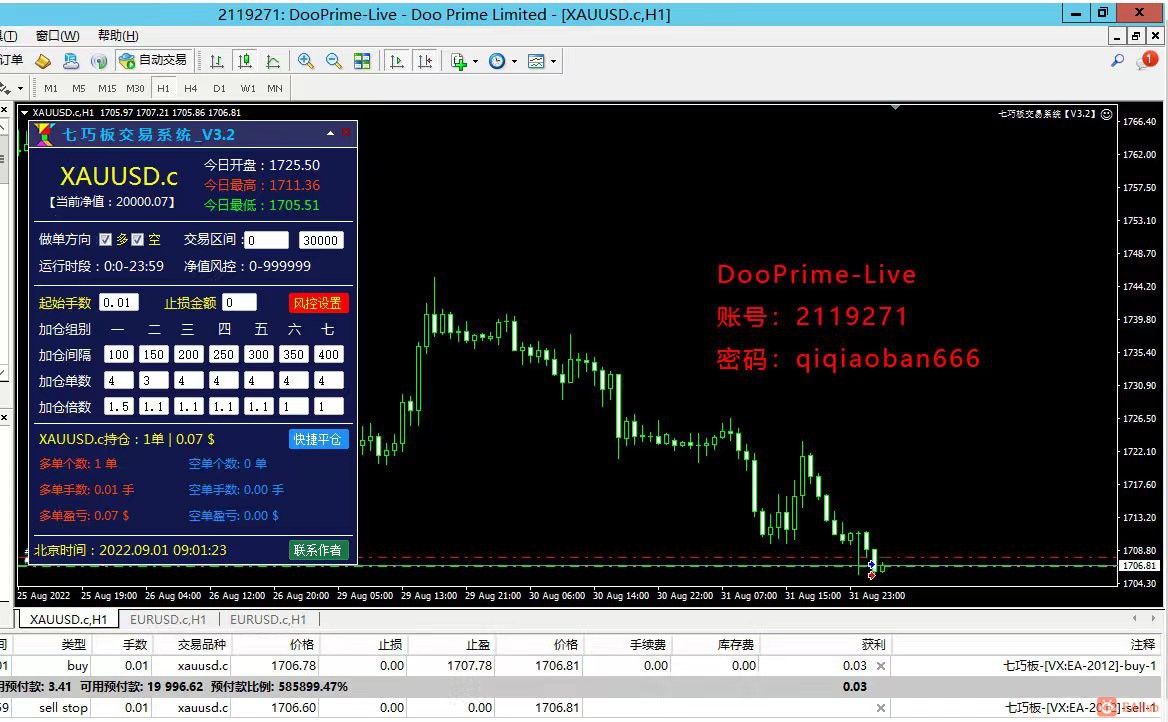Click the buy order price 1706.78
The height and width of the screenshot is (722, 1168).
tap(293, 665)
